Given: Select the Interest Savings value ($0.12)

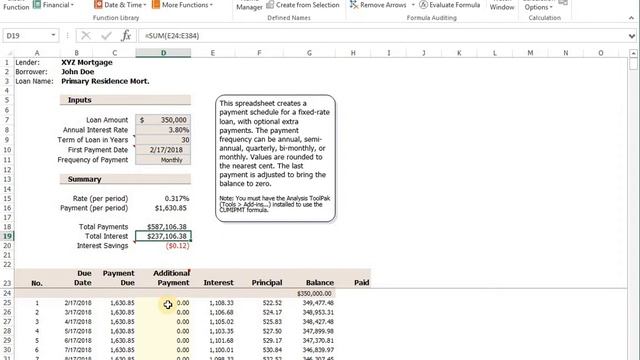Looking at the screenshot, I should click(163, 246).
